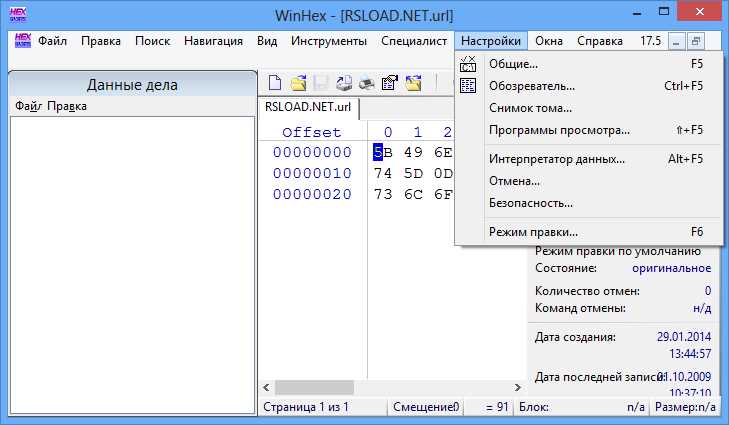Image resolution: width=729 pixels, height=425 pixels.
Task: Click the Open file folder icon
Action: coord(298,83)
